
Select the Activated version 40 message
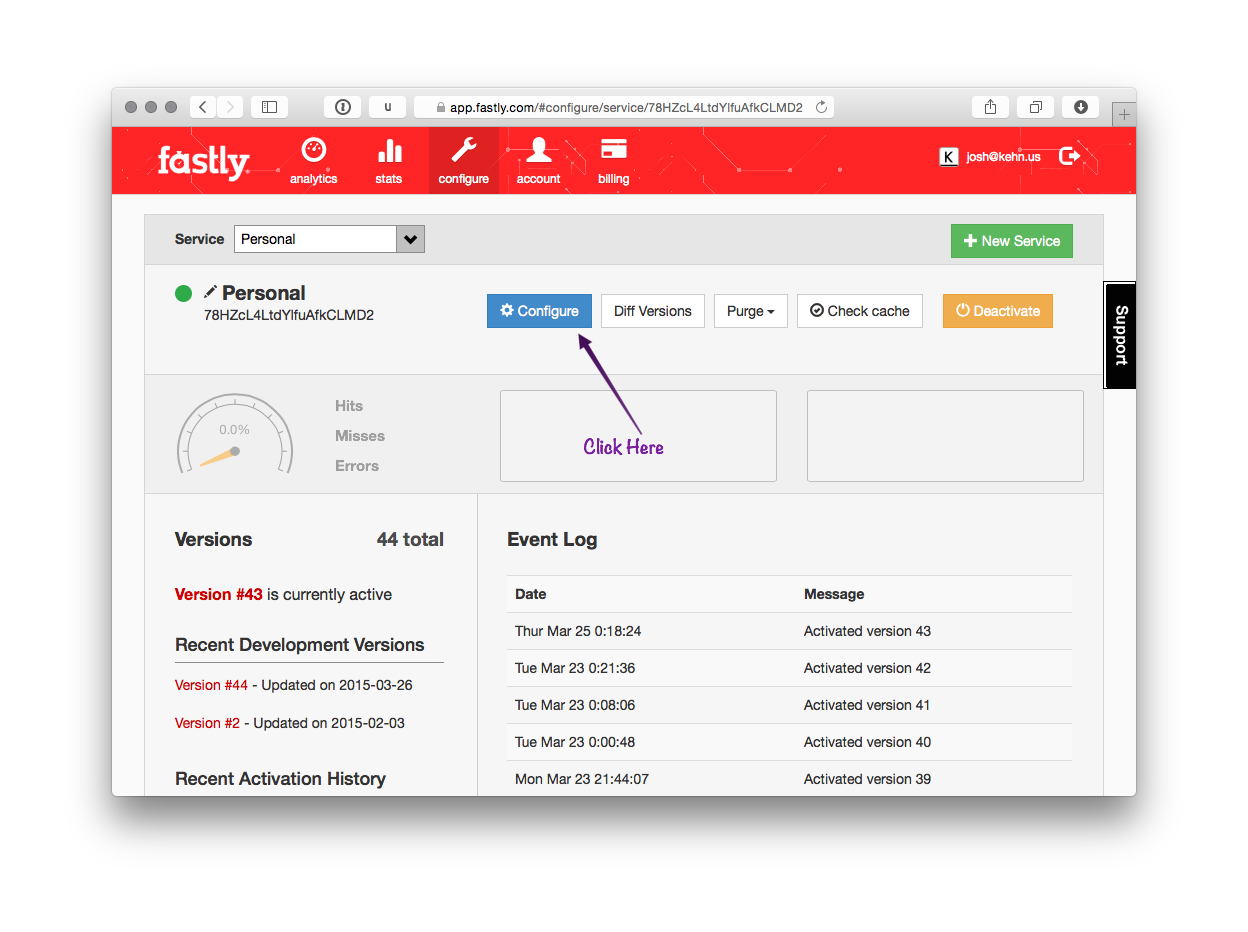tap(867, 742)
